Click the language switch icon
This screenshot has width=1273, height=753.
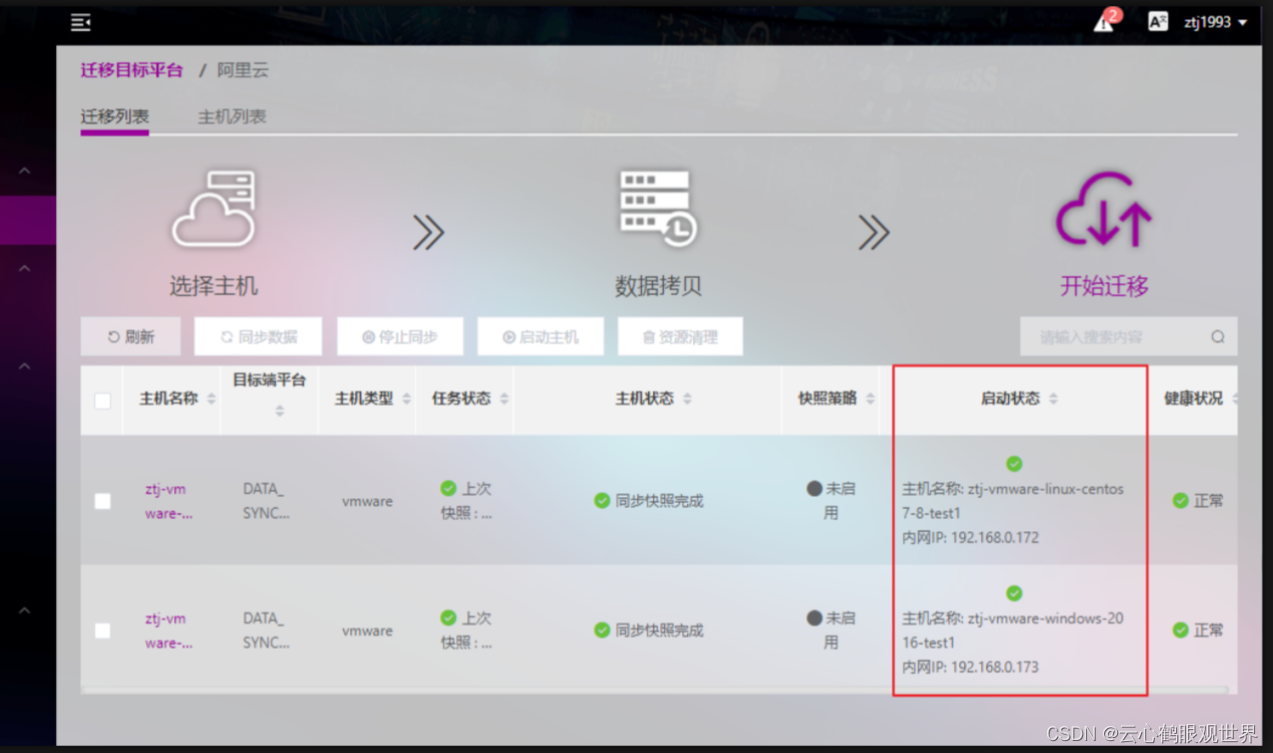[x=1157, y=21]
